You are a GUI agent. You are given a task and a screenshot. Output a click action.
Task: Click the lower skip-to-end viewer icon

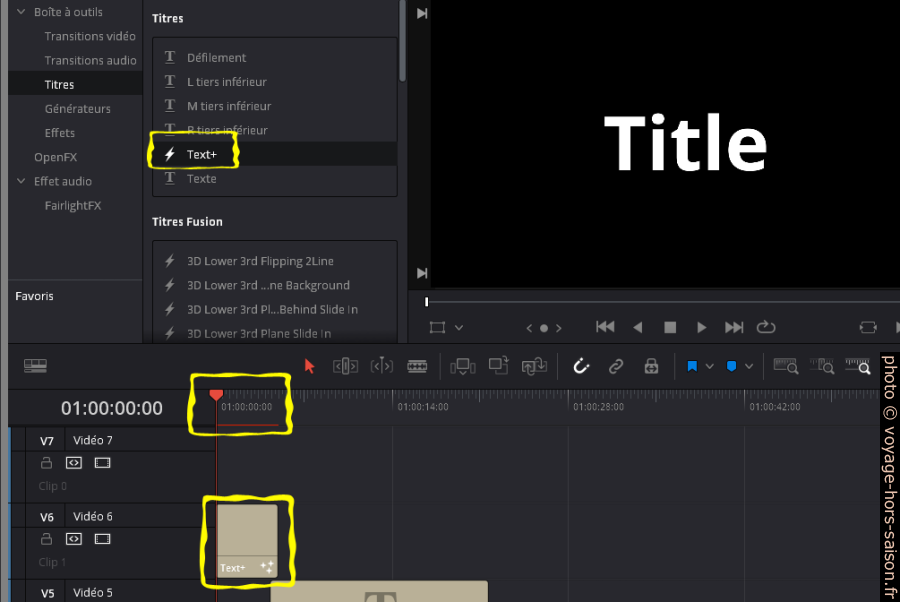pyautogui.click(x=422, y=273)
